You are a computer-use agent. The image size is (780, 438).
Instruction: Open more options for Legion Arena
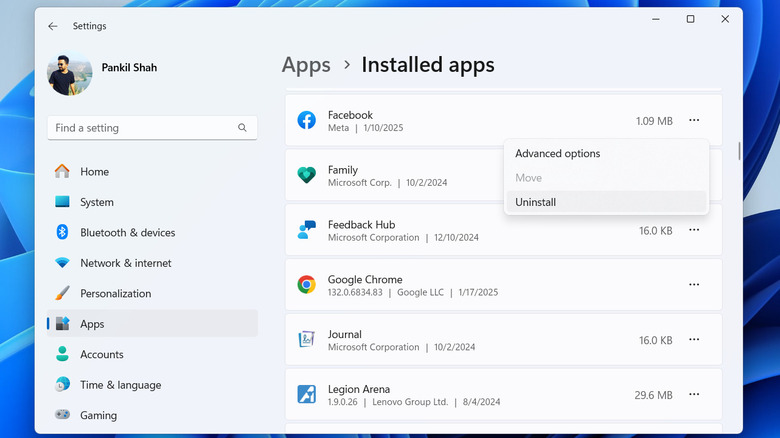tap(693, 395)
